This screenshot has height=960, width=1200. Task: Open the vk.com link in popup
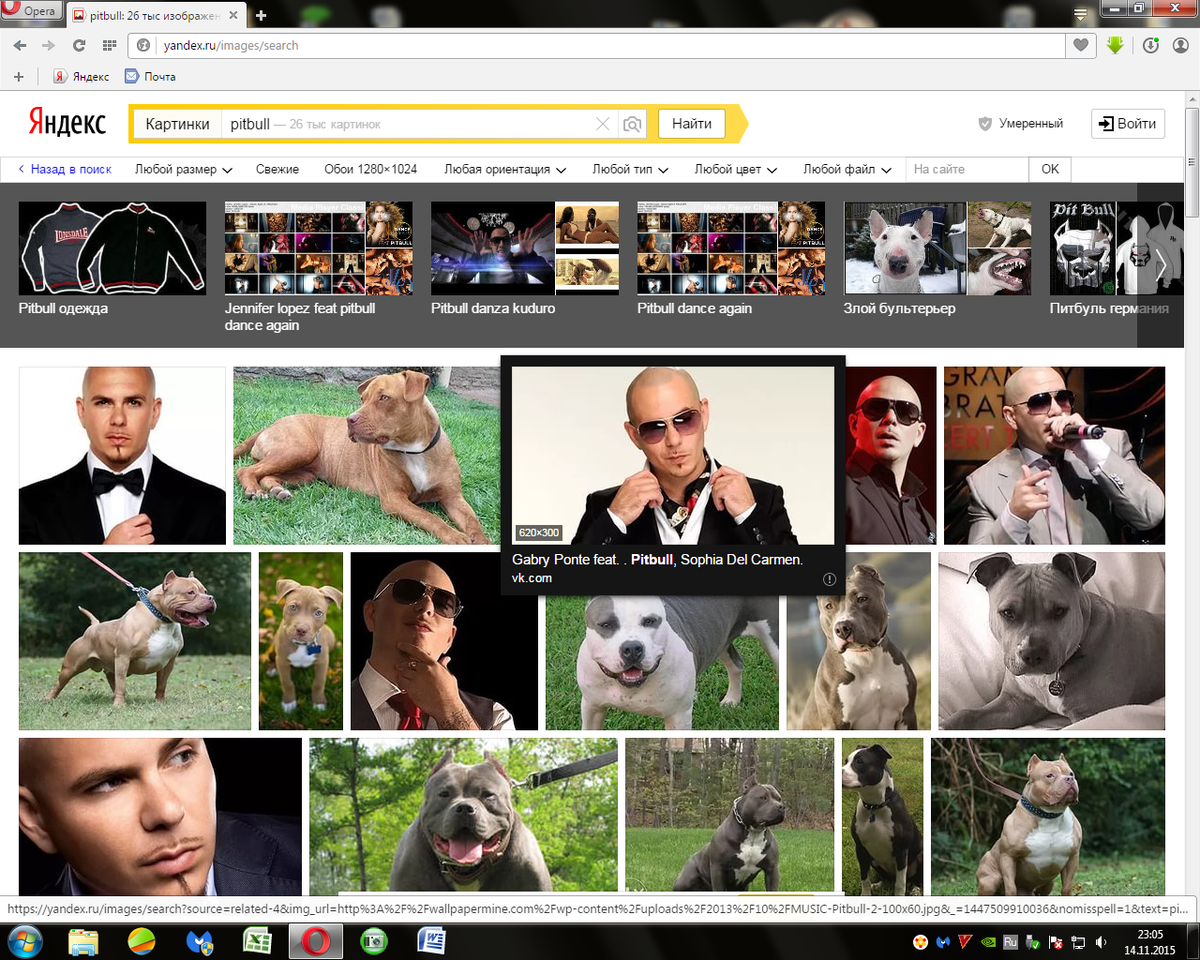532,578
